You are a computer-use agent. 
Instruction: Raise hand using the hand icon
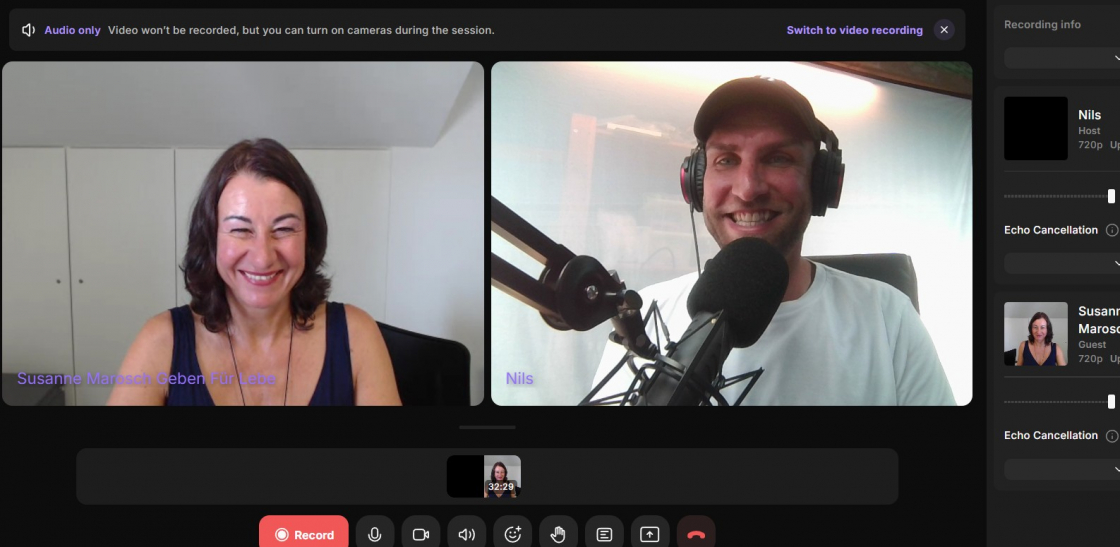[558, 534]
